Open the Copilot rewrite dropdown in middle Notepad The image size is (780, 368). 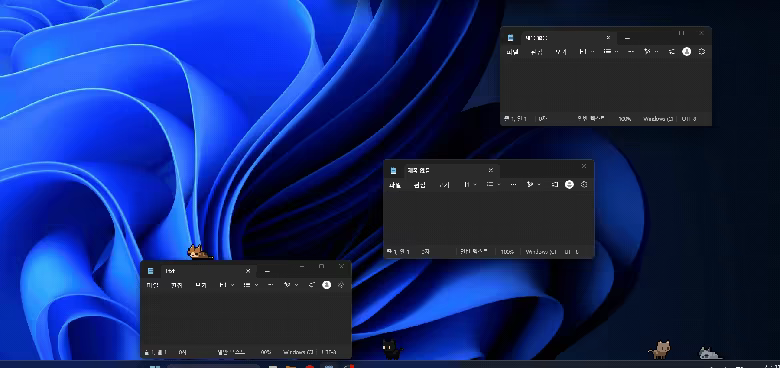click(533, 185)
